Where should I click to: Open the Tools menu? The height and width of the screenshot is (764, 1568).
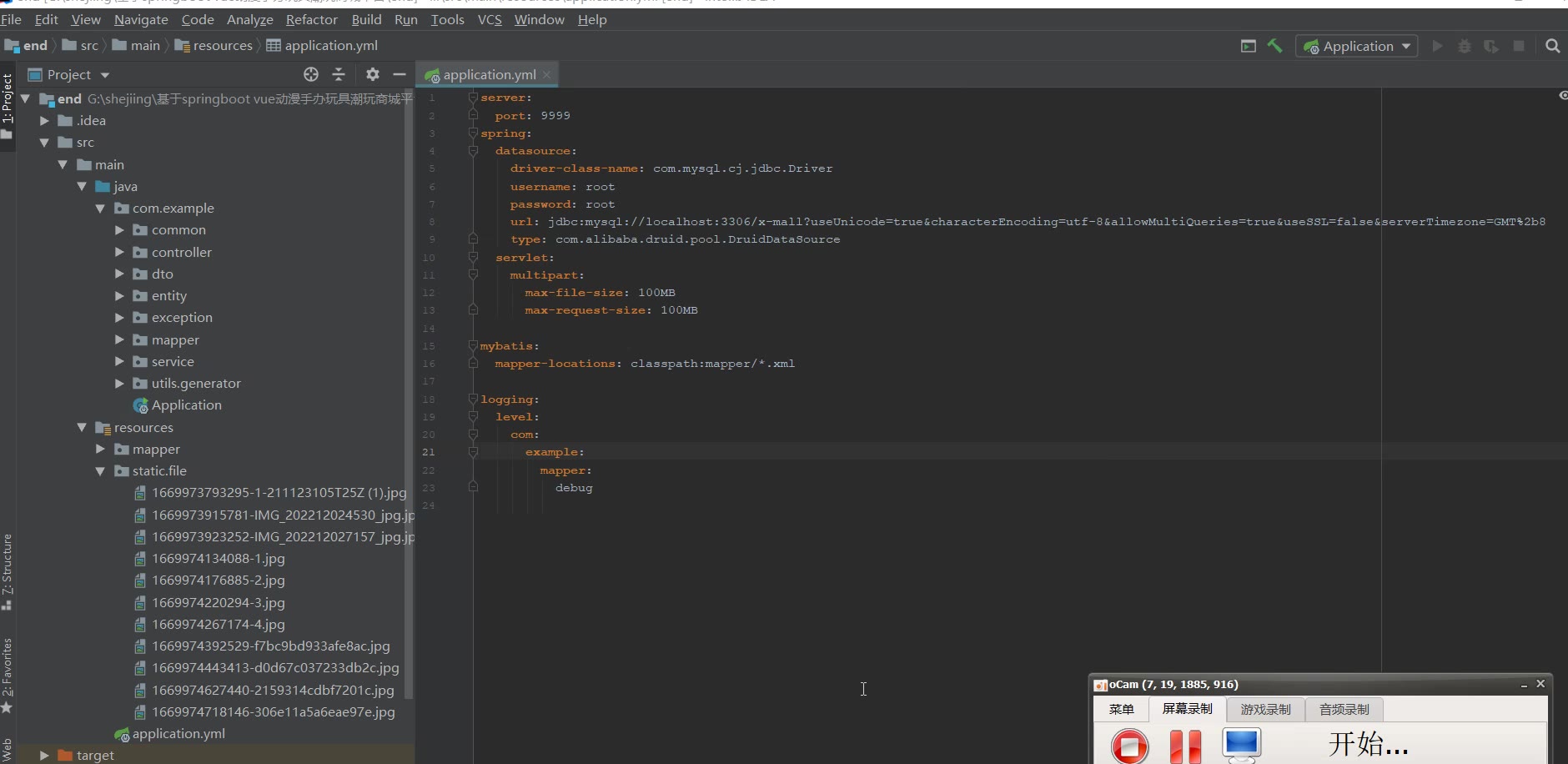pyautogui.click(x=447, y=19)
